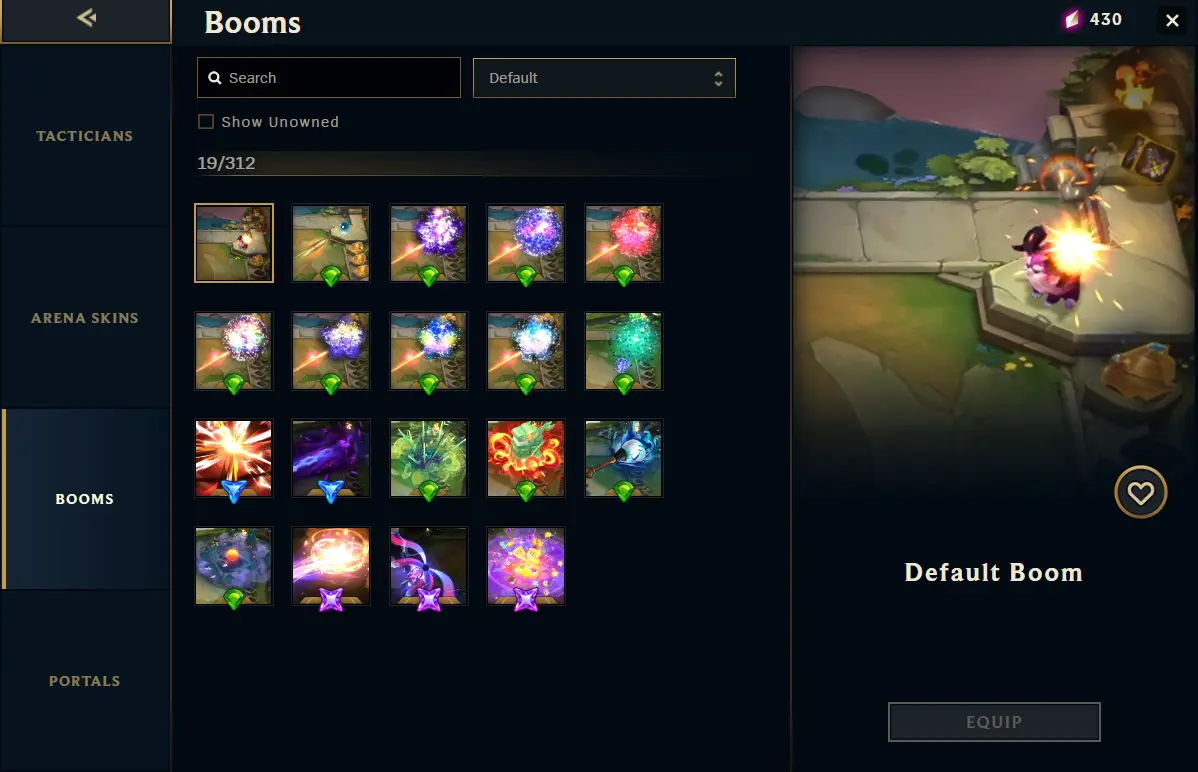Click the magnifier icon in search box
The height and width of the screenshot is (772, 1198).
[x=215, y=78]
